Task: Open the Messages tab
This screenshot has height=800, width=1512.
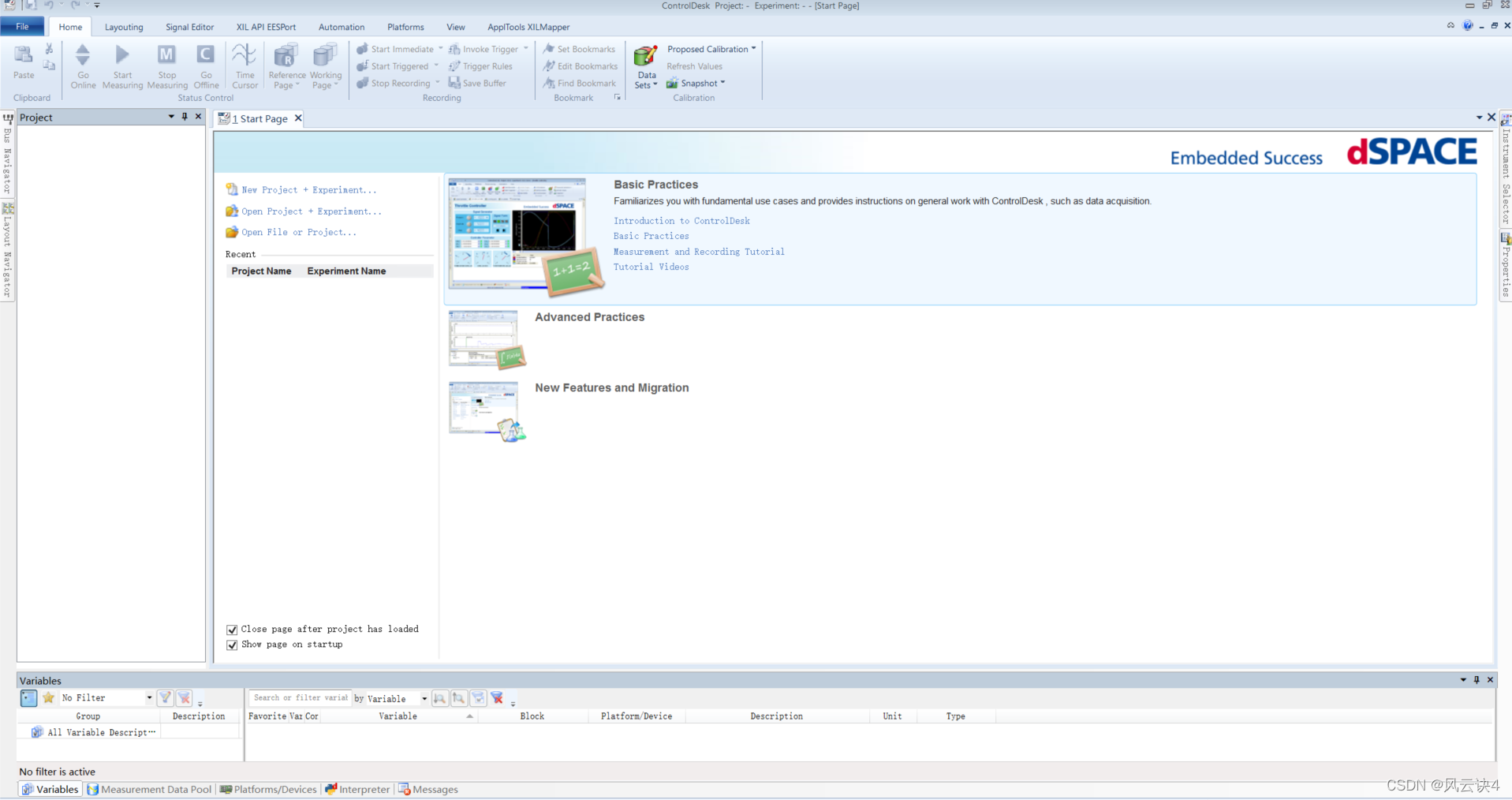Action: coord(428,789)
